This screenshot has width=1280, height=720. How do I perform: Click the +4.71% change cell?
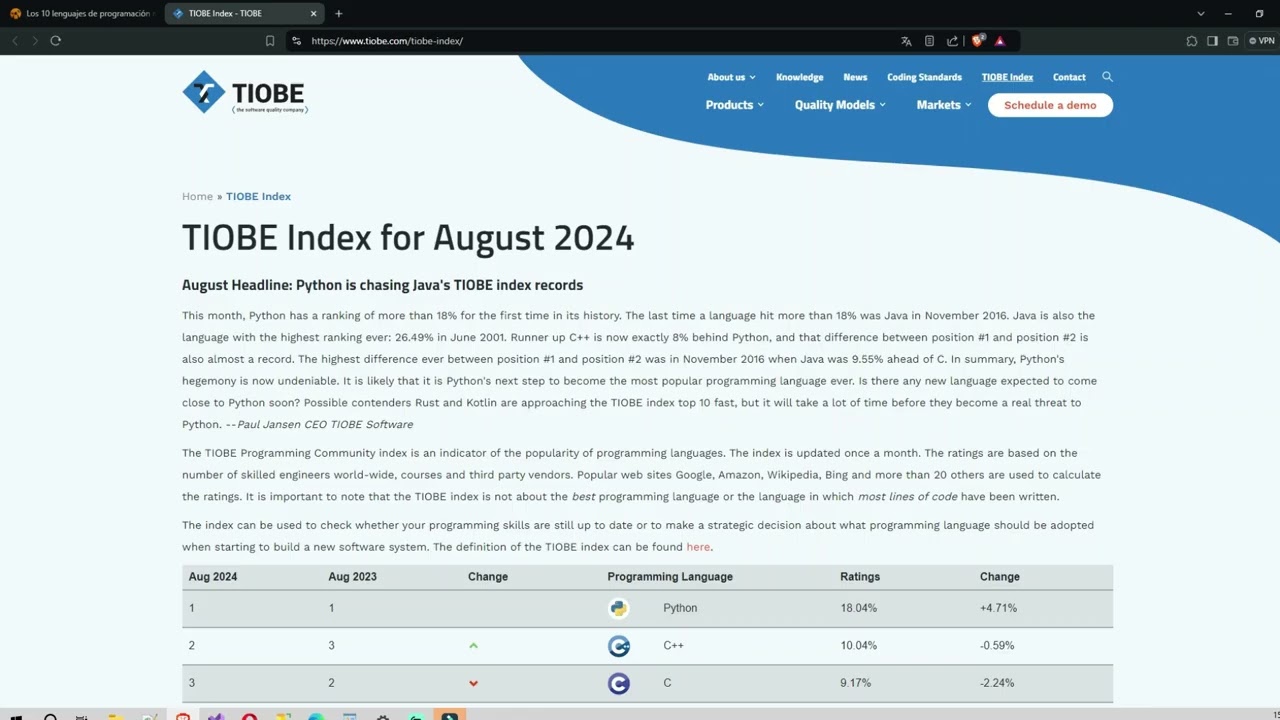998,608
